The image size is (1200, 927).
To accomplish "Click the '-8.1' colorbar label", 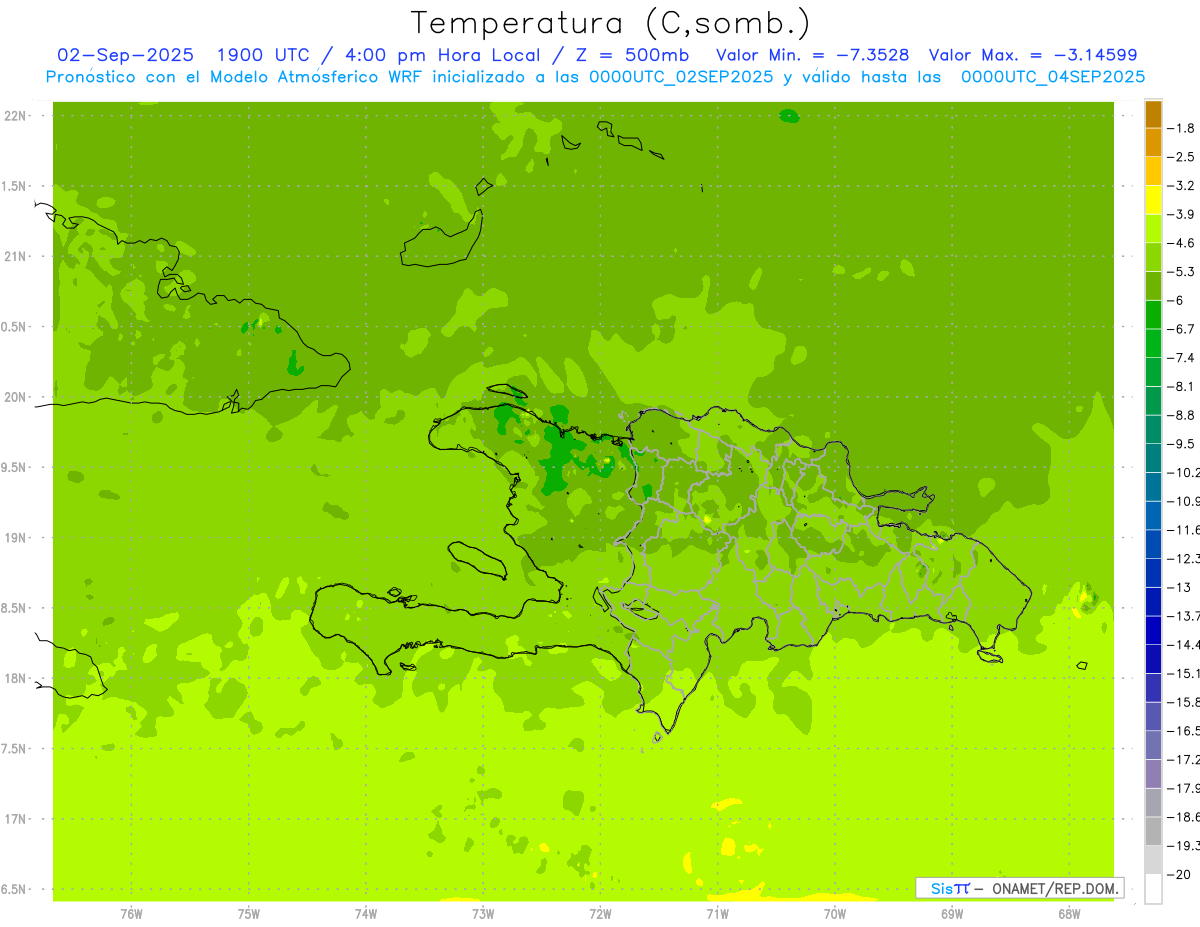I will (x=1181, y=387).
